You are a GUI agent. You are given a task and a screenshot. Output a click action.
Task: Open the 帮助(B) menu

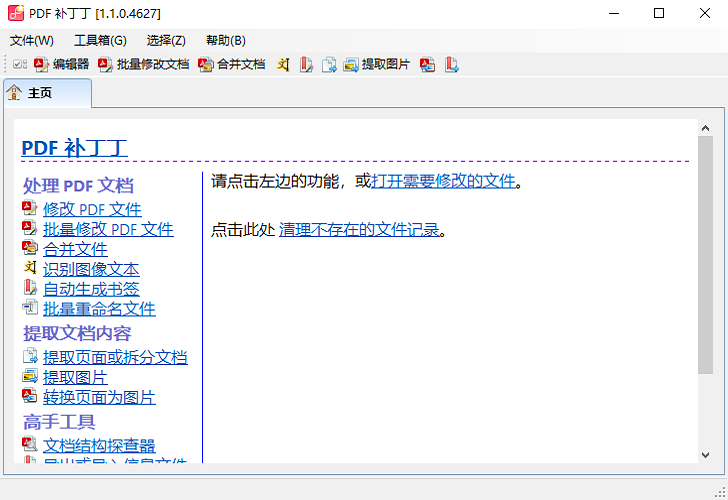tap(225, 40)
